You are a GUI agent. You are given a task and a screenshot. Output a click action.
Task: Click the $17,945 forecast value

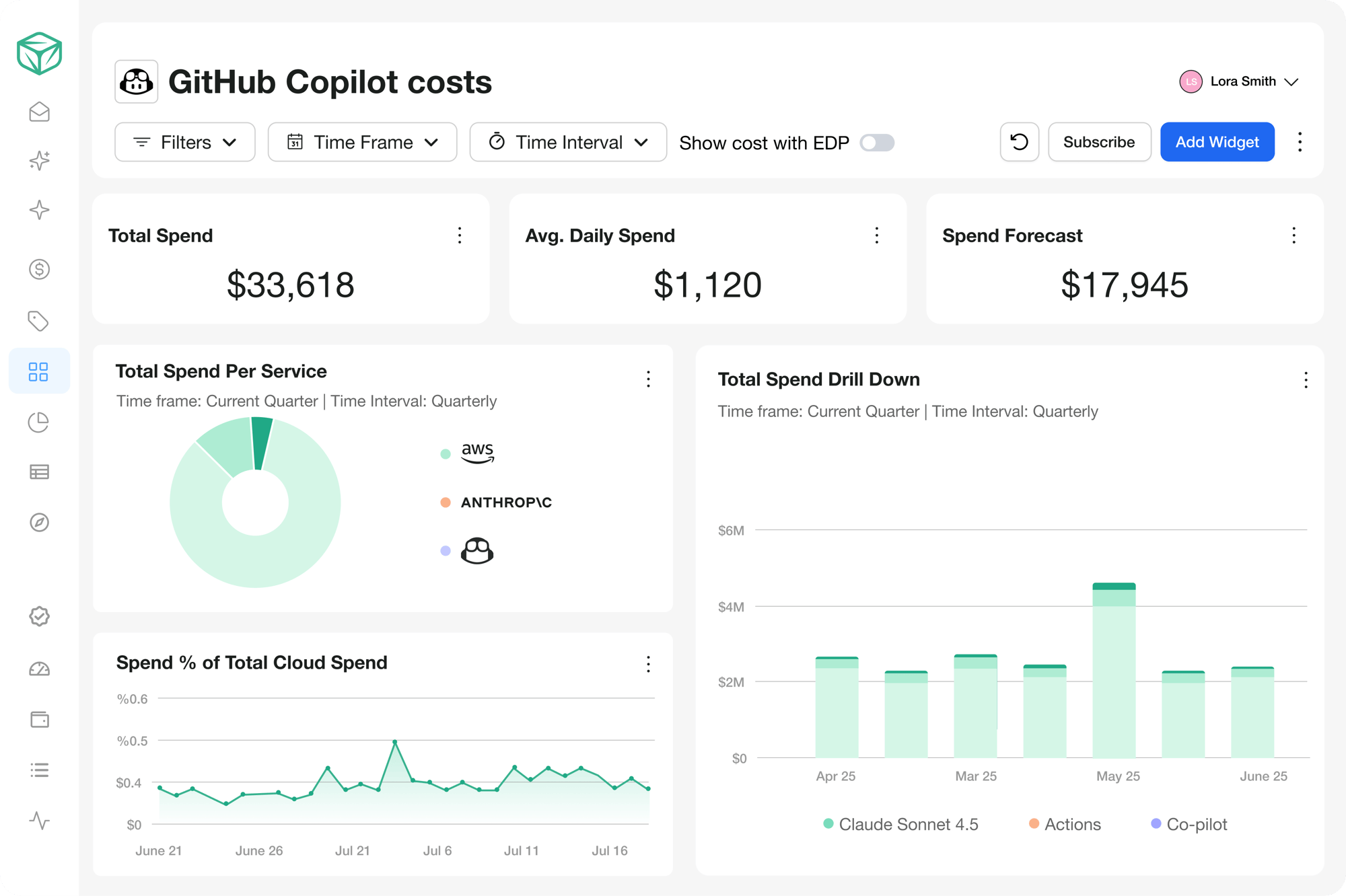pyautogui.click(x=1125, y=285)
